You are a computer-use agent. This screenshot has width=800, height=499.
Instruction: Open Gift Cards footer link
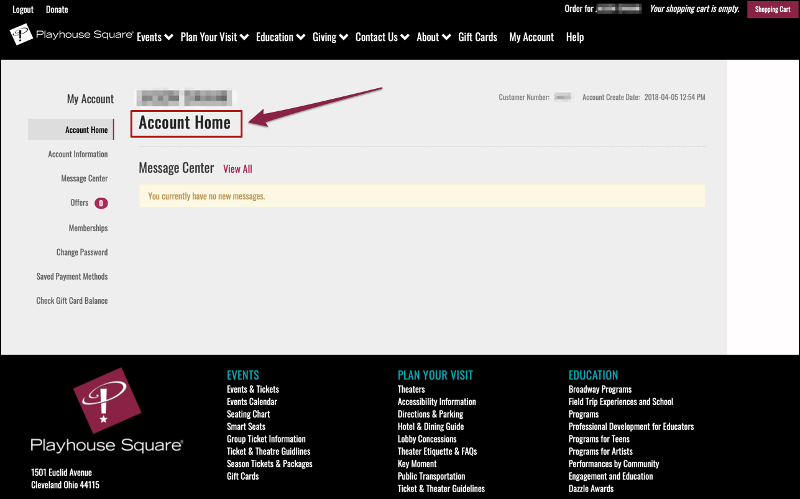242,476
